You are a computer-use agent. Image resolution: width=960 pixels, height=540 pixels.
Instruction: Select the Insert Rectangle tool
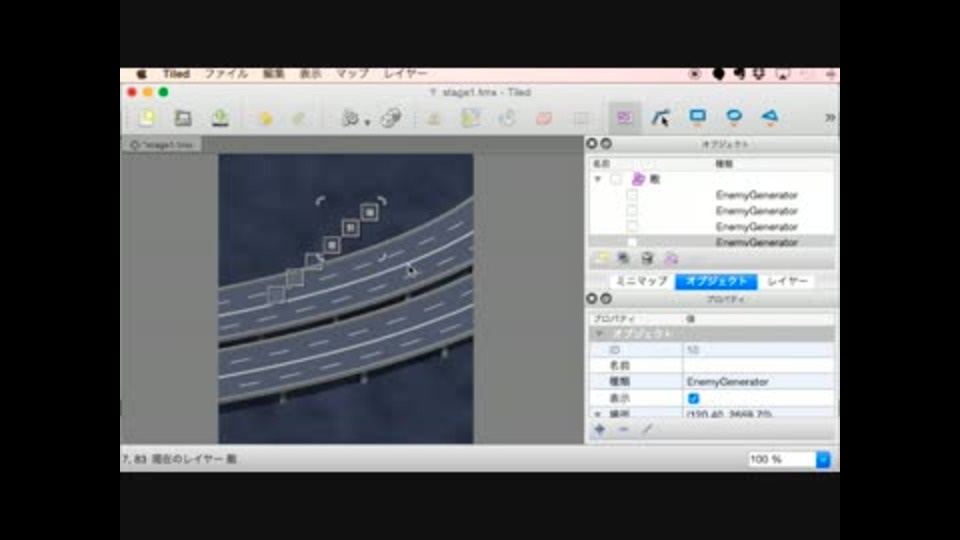tap(697, 117)
